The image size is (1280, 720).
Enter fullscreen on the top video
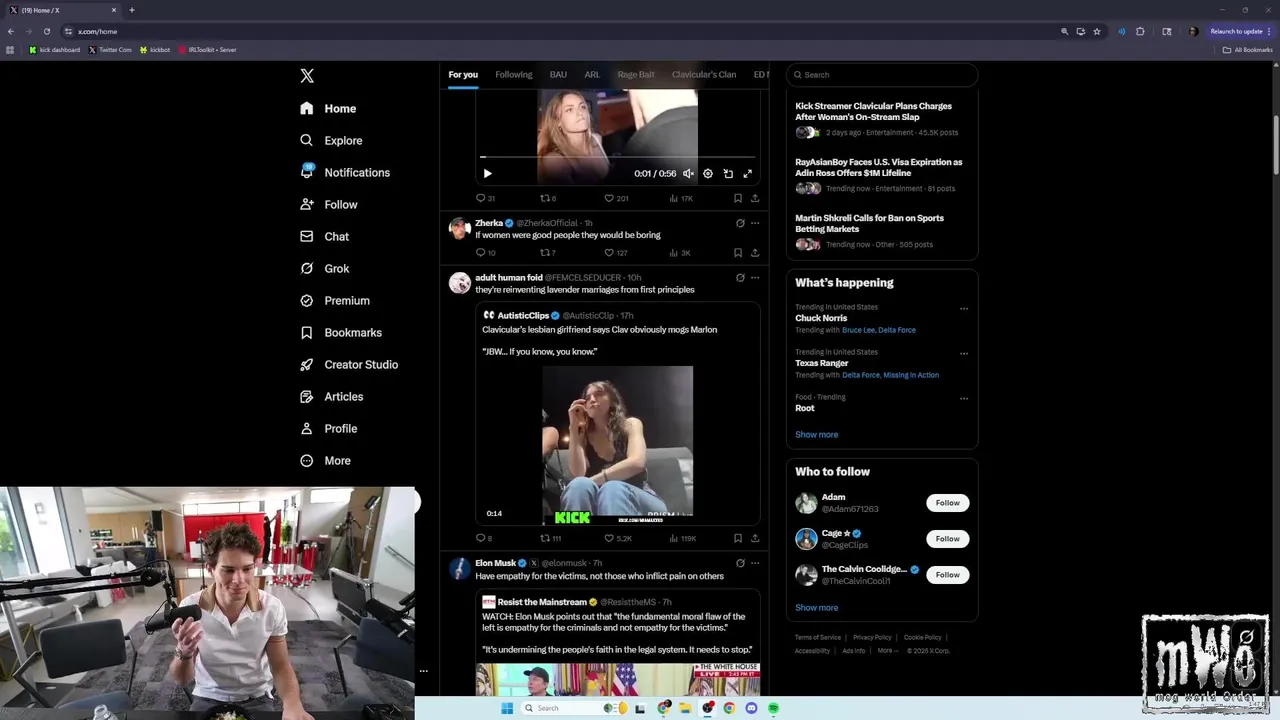click(x=747, y=174)
